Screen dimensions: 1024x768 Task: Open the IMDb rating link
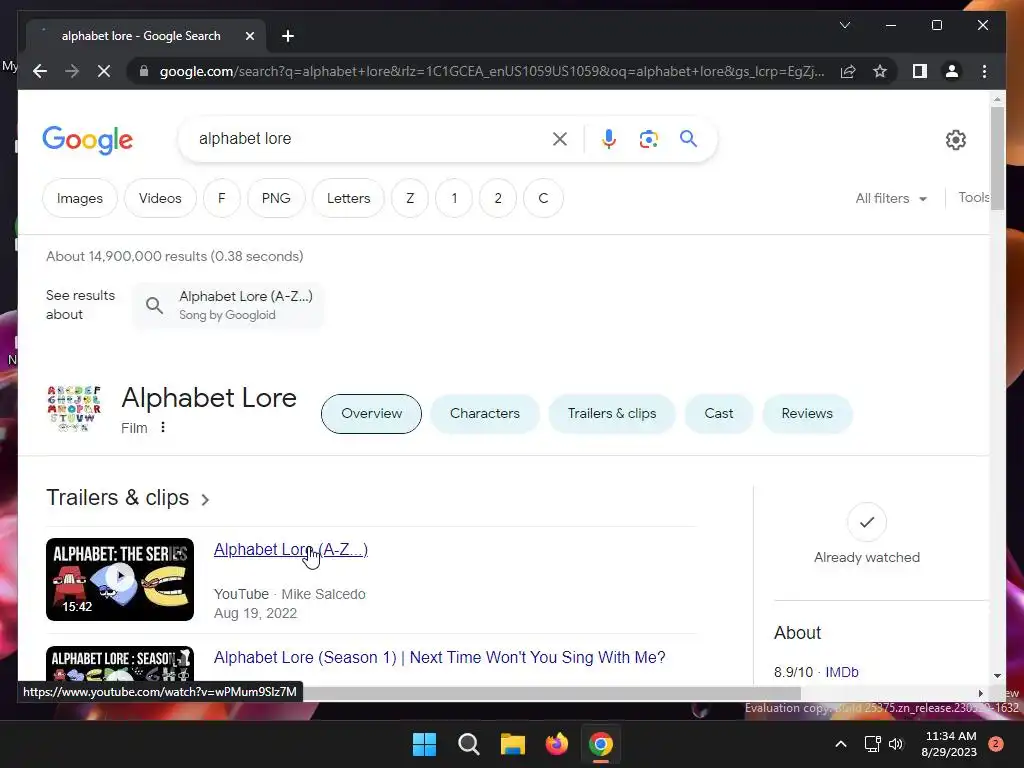coord(842,672)
